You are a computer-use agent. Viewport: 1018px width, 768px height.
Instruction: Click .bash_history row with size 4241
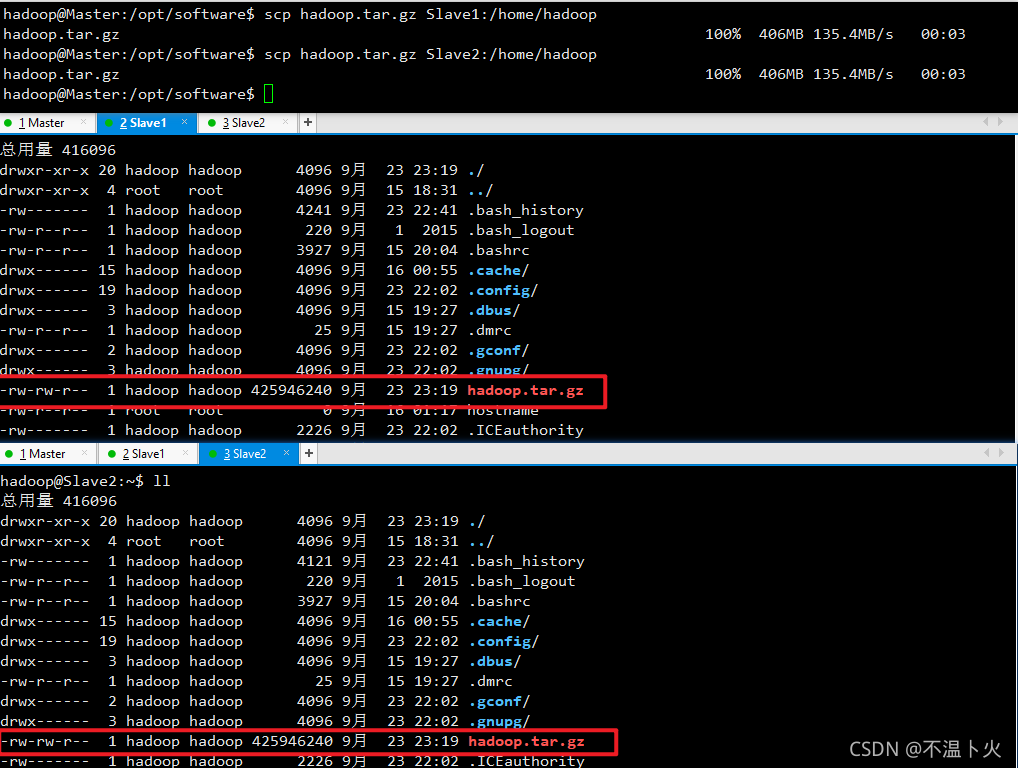pos(292,210)
